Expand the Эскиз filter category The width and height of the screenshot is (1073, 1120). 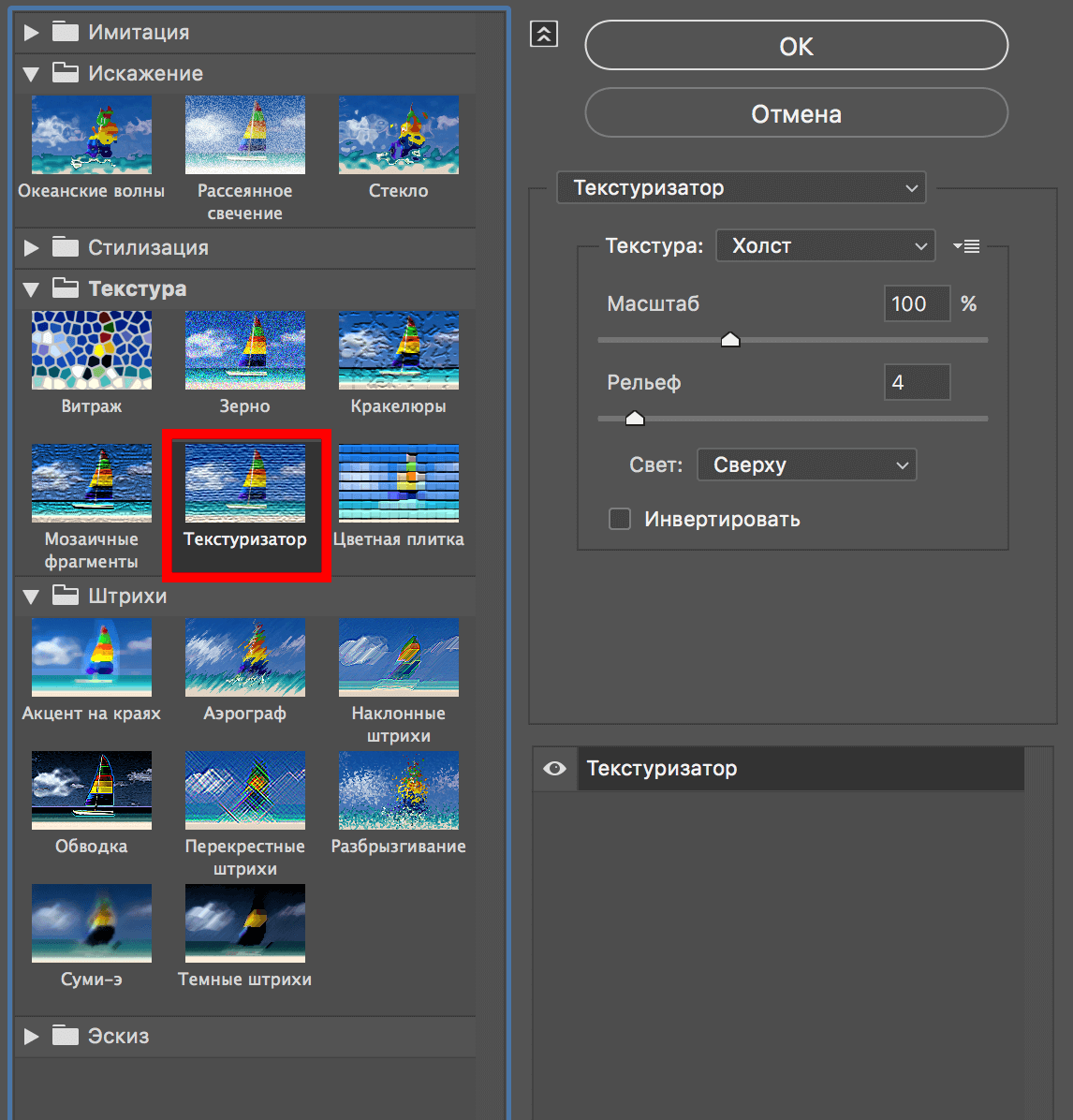(x=31, y=1036)
